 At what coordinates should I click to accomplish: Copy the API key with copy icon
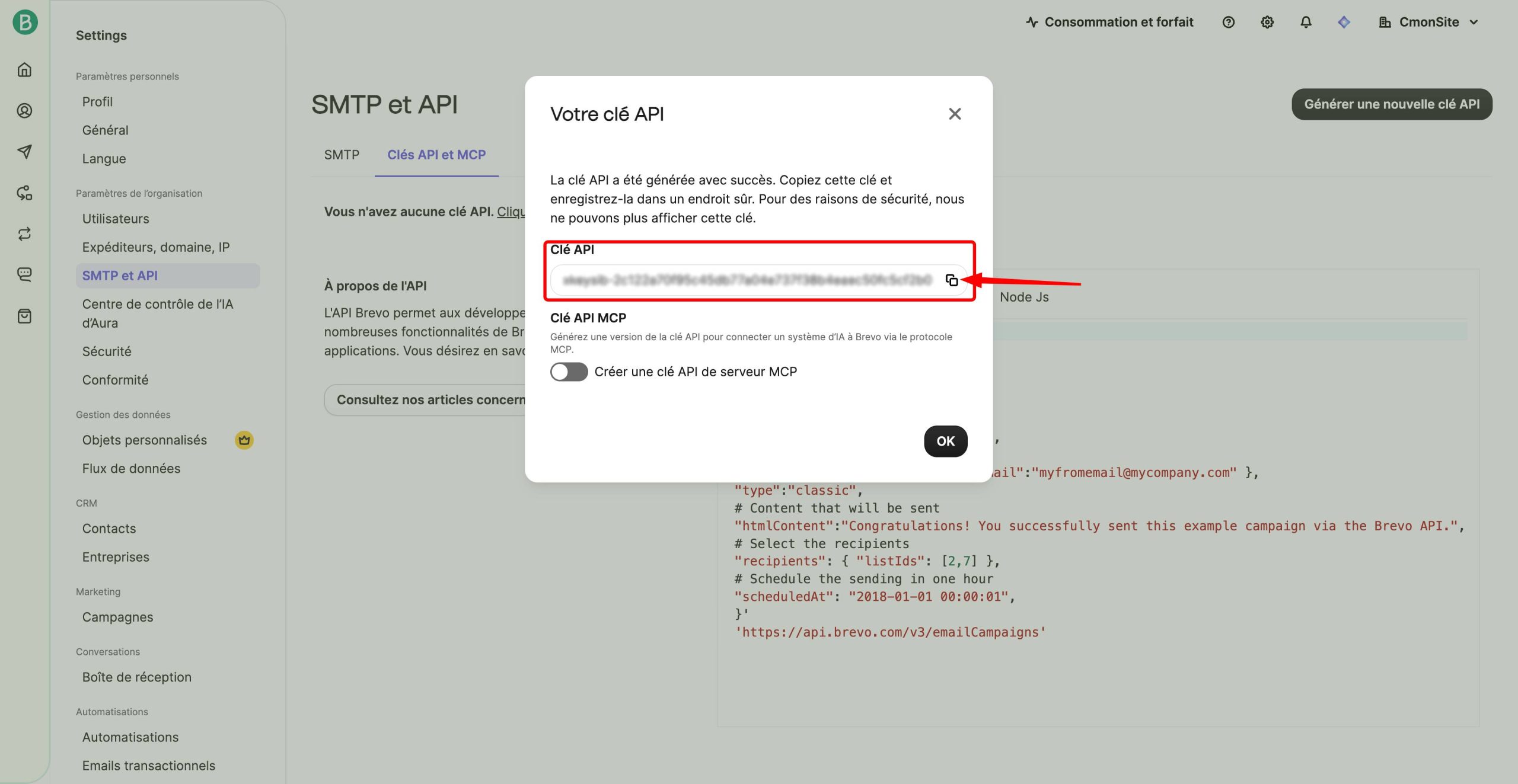[x=951, y=280]
